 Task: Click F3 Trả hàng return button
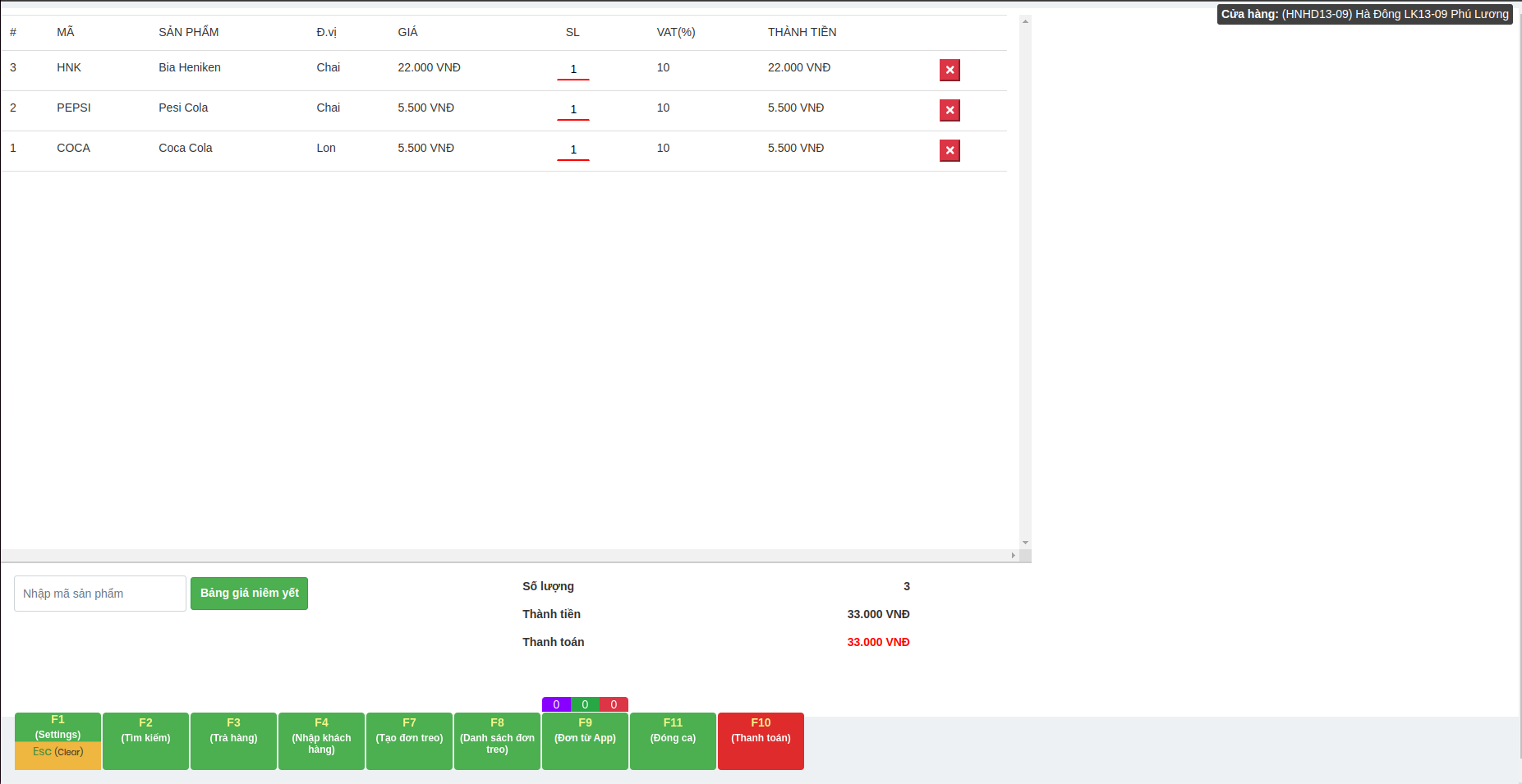pyautogui.click(x=233, y=740)
